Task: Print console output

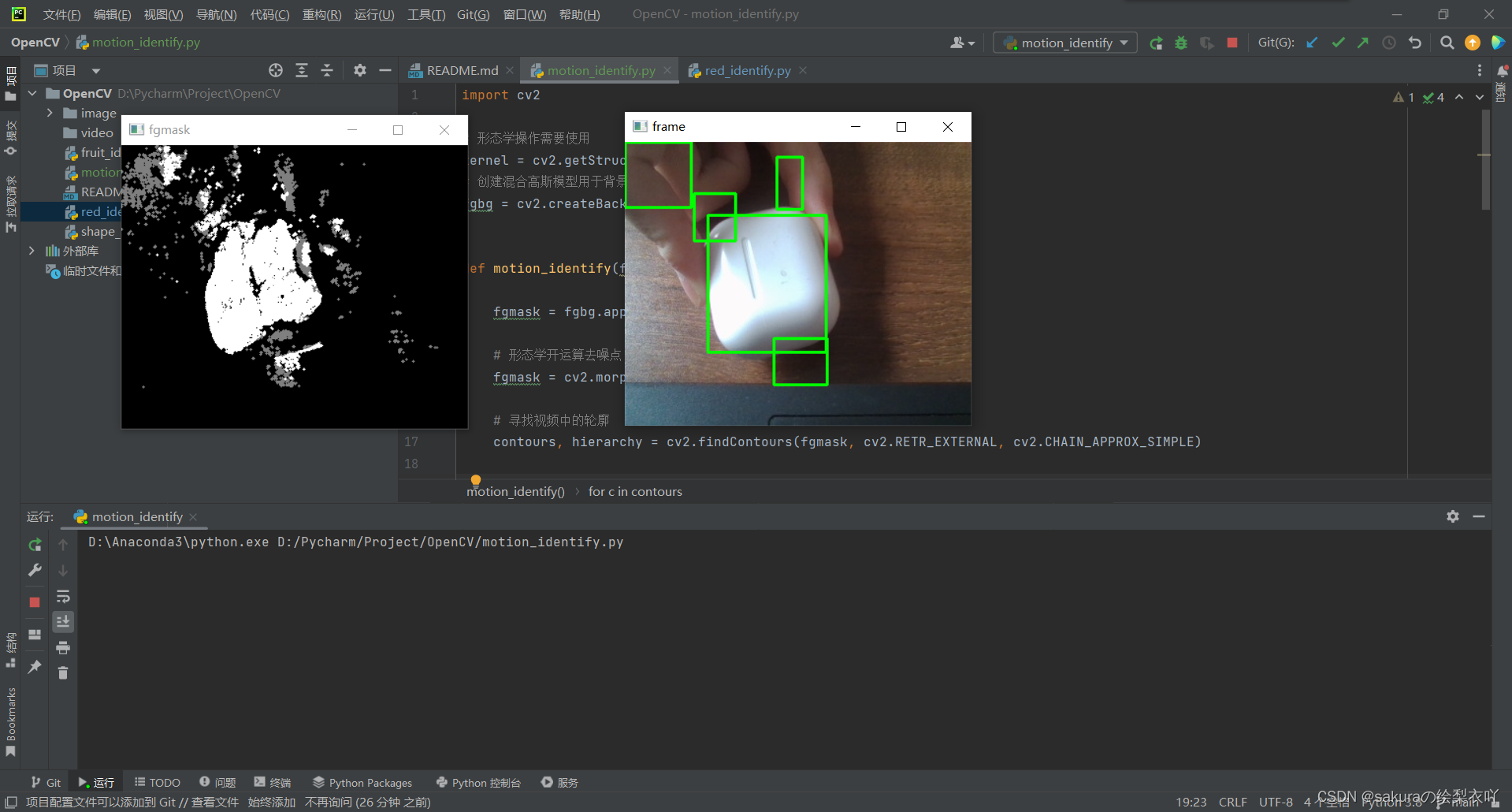Action: (63, 647)
